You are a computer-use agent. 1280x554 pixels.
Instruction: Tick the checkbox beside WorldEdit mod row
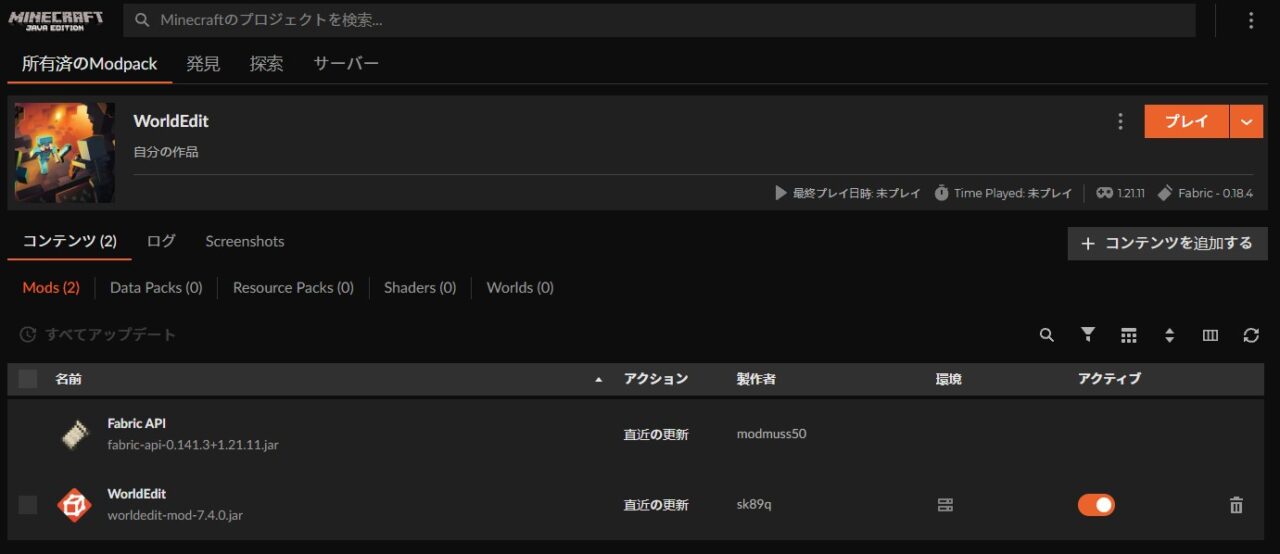[28, 505]
